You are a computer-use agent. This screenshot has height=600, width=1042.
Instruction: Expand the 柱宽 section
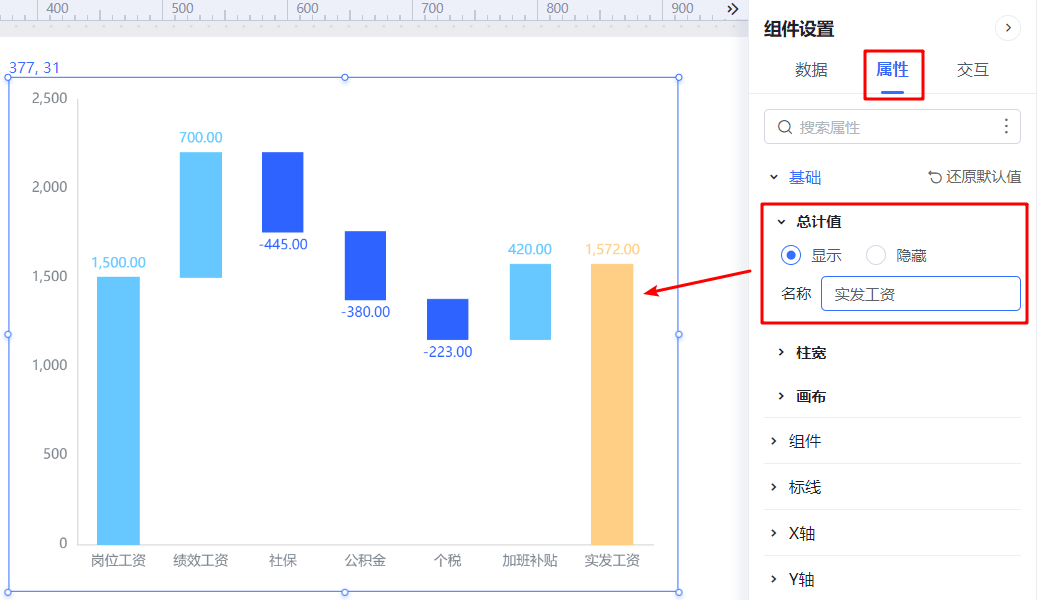pos(782,352)
